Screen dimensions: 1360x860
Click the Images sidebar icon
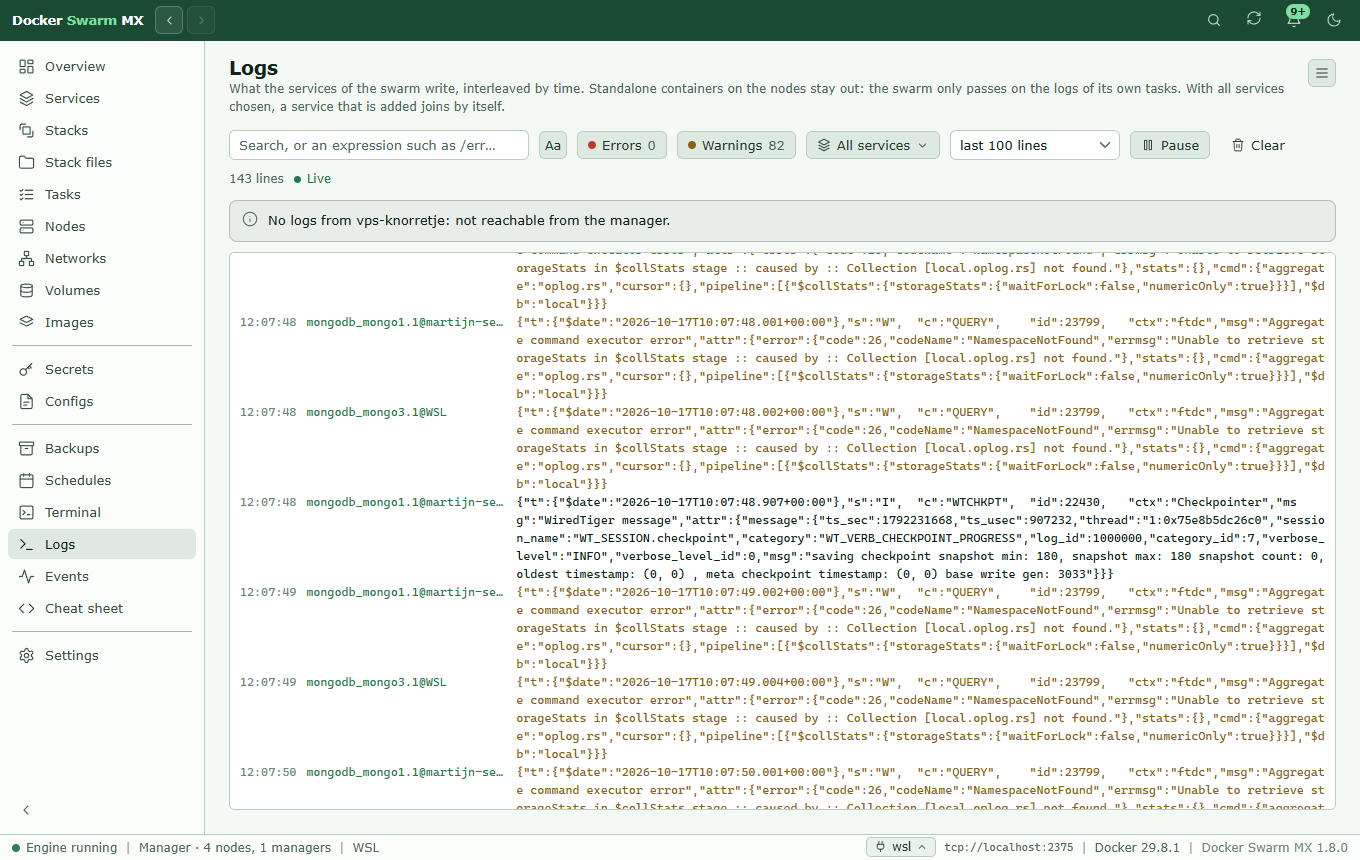click(x=27, y=322)
